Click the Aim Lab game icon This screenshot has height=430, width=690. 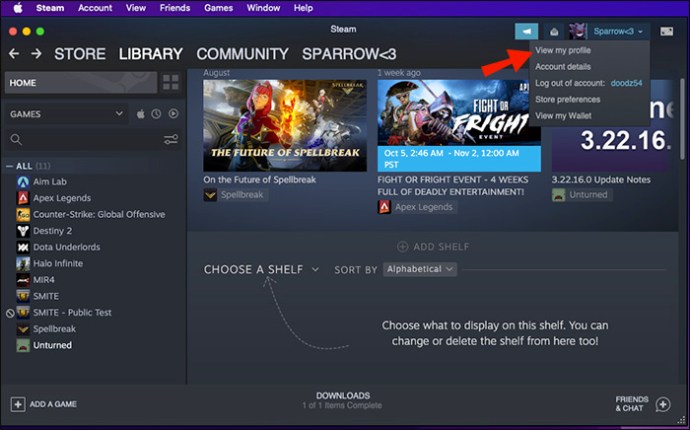click(23, 182)
